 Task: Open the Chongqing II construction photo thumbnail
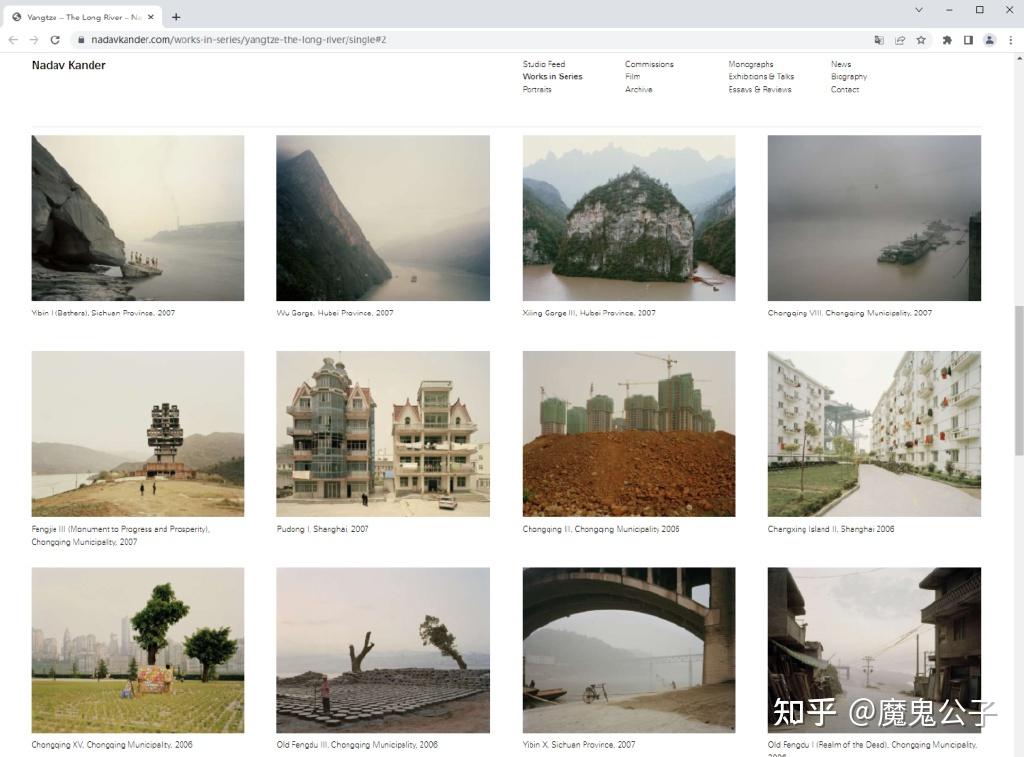pos(629,434)
